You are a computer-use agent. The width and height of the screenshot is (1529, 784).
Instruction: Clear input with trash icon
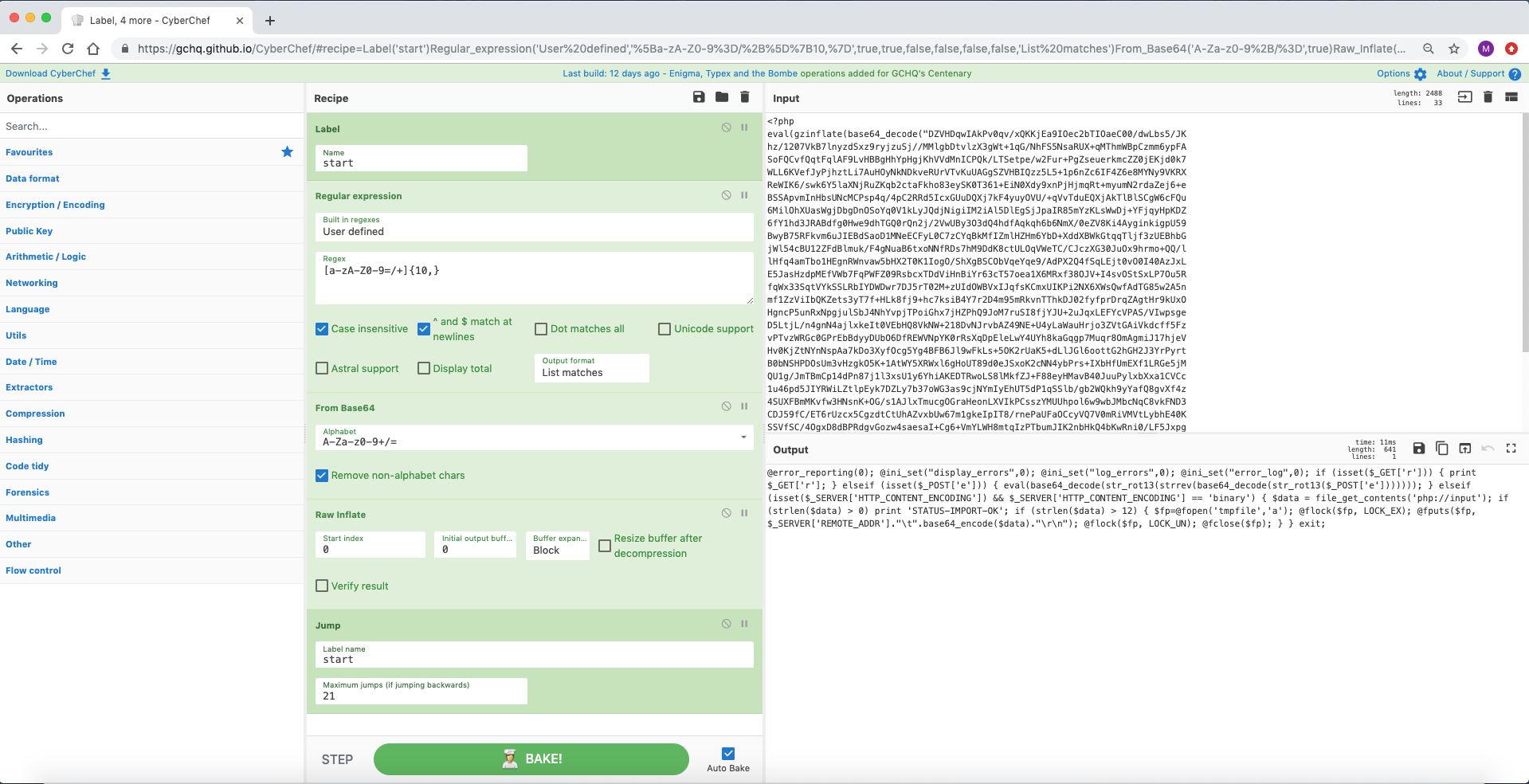(1488, 97)
